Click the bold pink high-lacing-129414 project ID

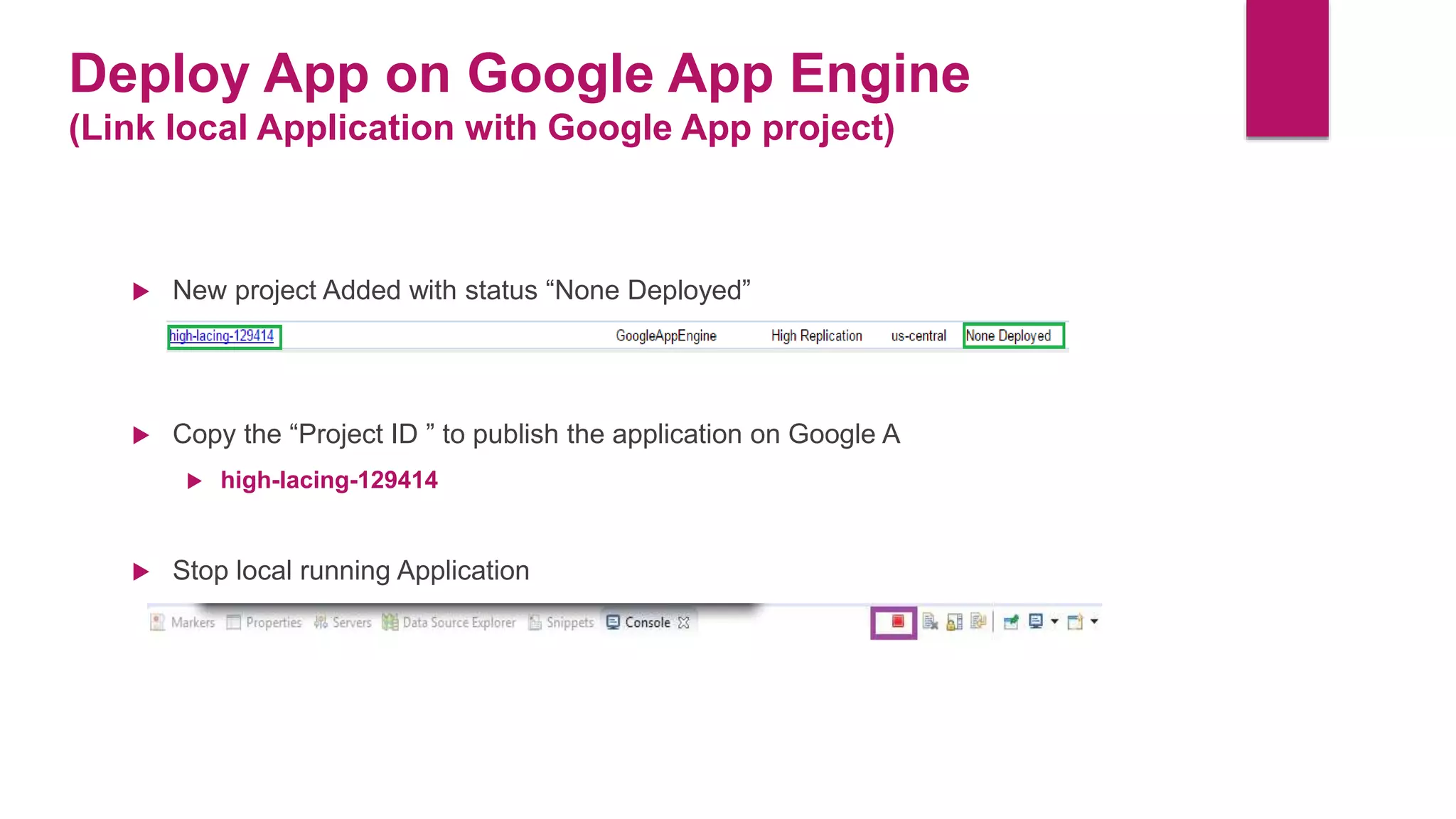coord(329,480)
